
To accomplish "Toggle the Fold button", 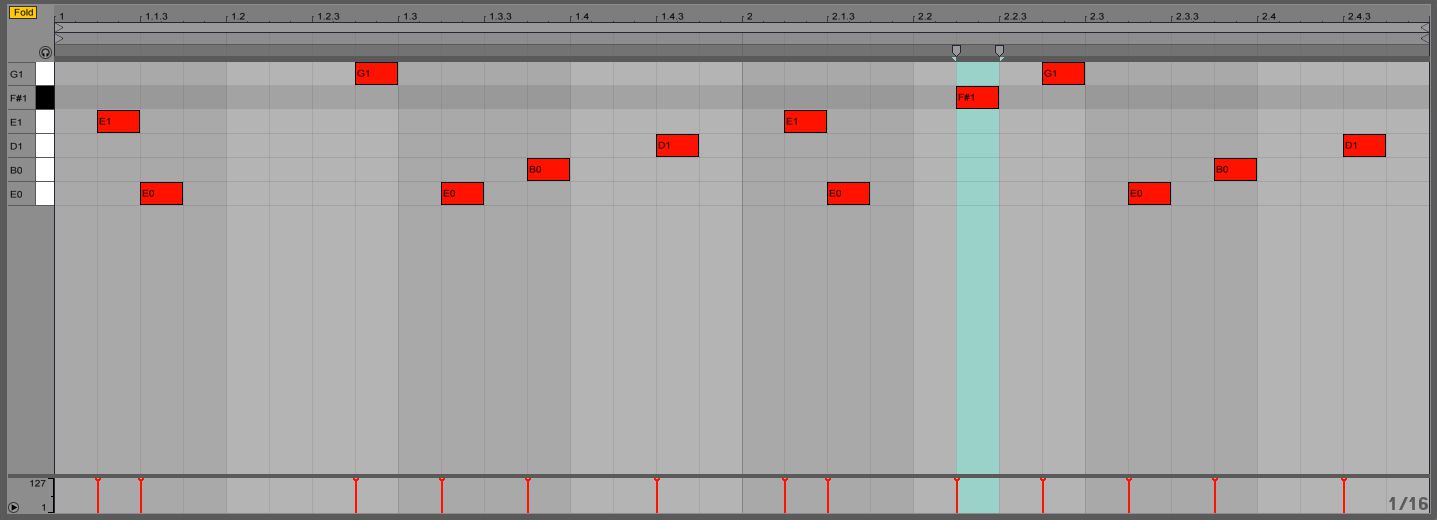I will tap(23, 12).
